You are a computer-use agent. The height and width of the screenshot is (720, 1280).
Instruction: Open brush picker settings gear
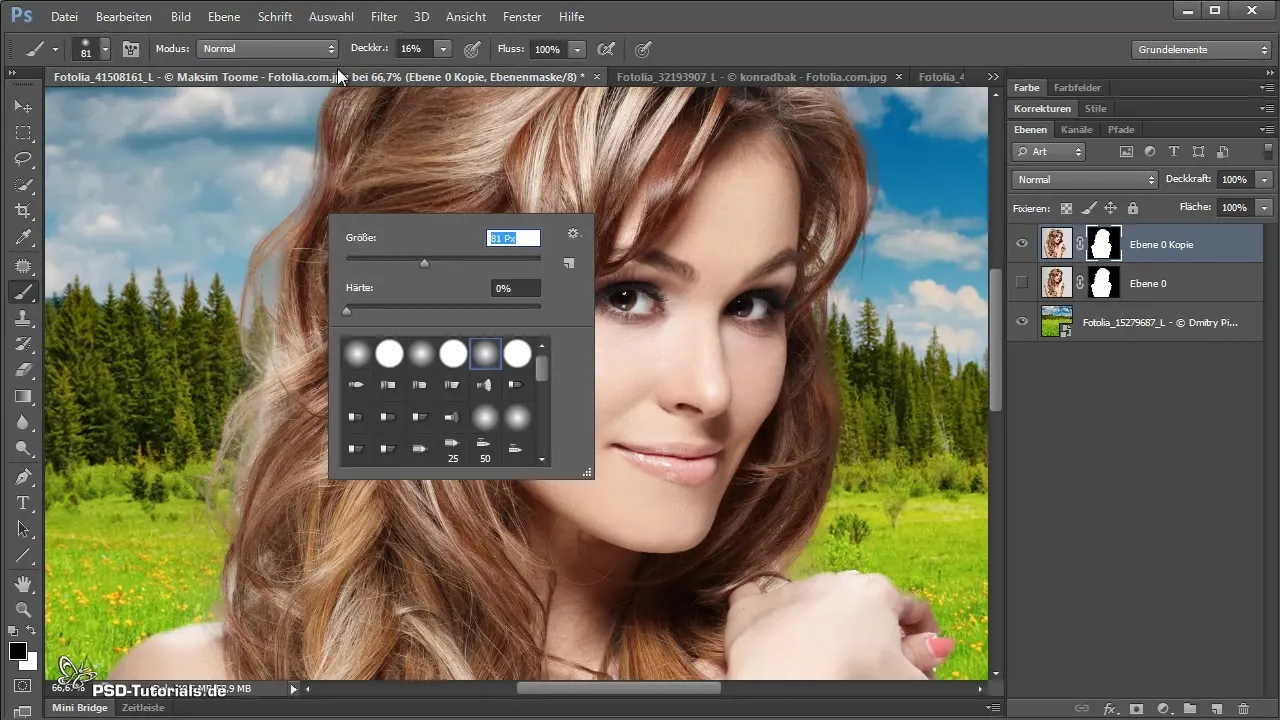click(x=573, y=233)
